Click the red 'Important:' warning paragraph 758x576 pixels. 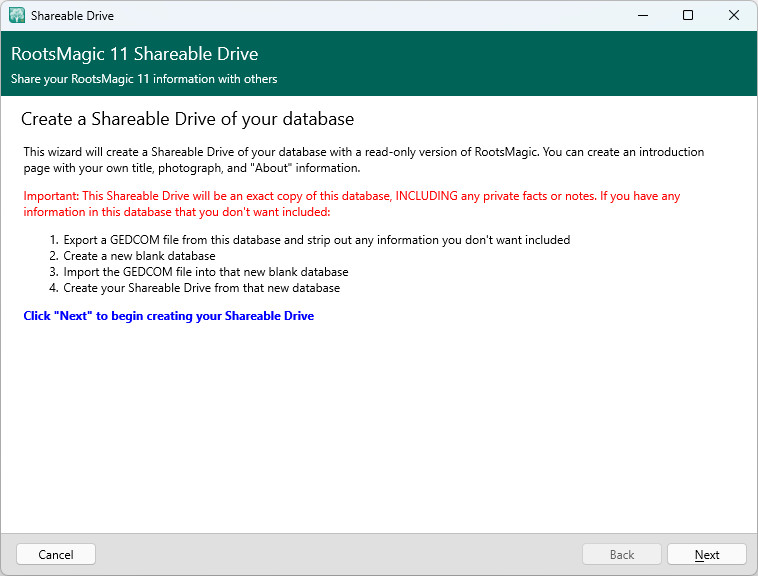tap(352, 203)
